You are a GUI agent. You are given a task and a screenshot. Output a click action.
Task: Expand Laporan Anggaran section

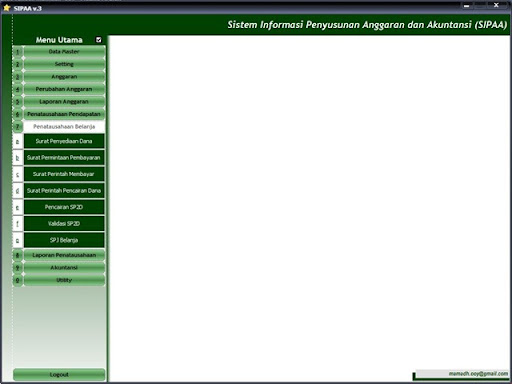tap(64, 102)
